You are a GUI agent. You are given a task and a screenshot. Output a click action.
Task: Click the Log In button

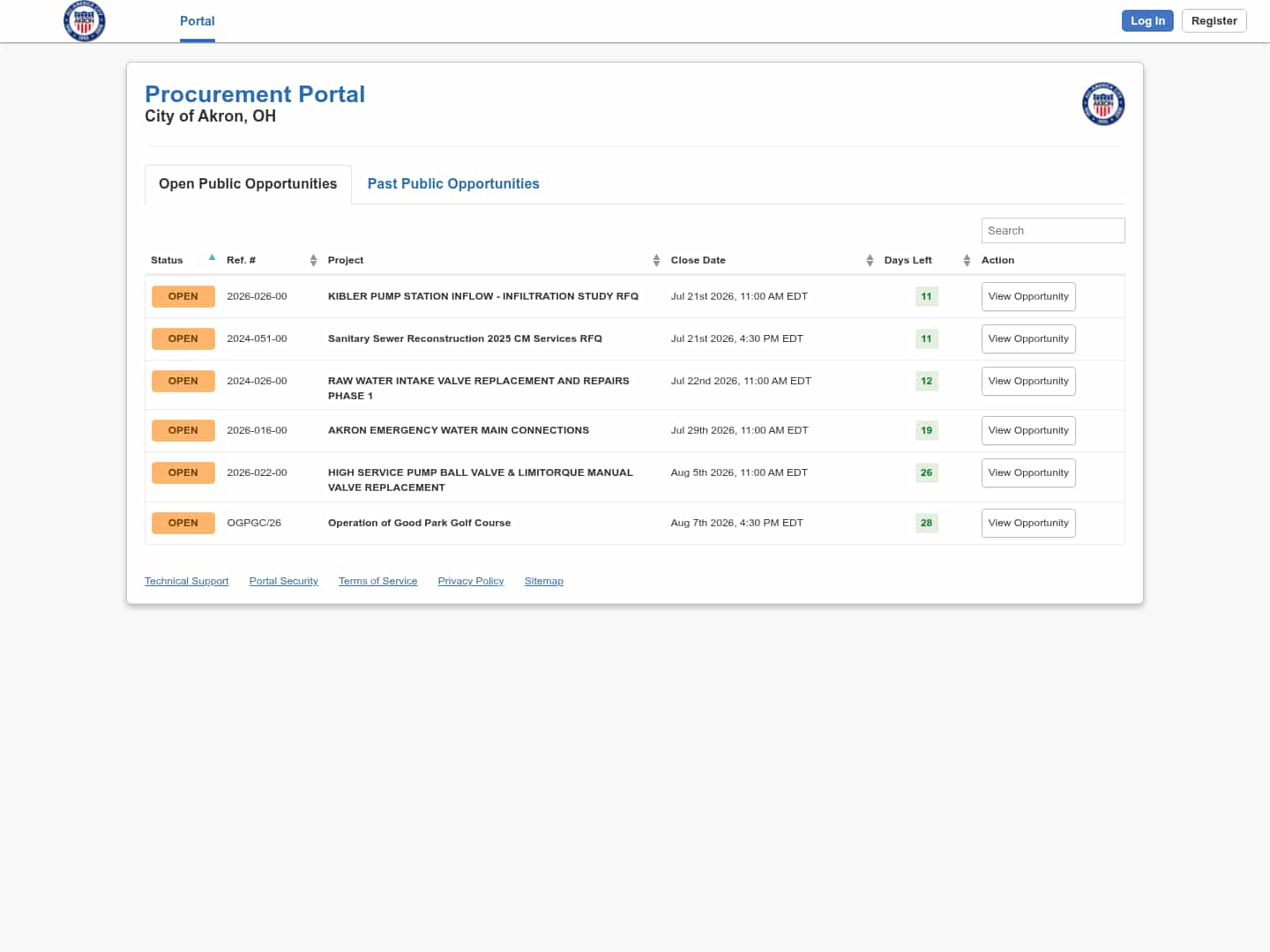[x=1147, y=21]
